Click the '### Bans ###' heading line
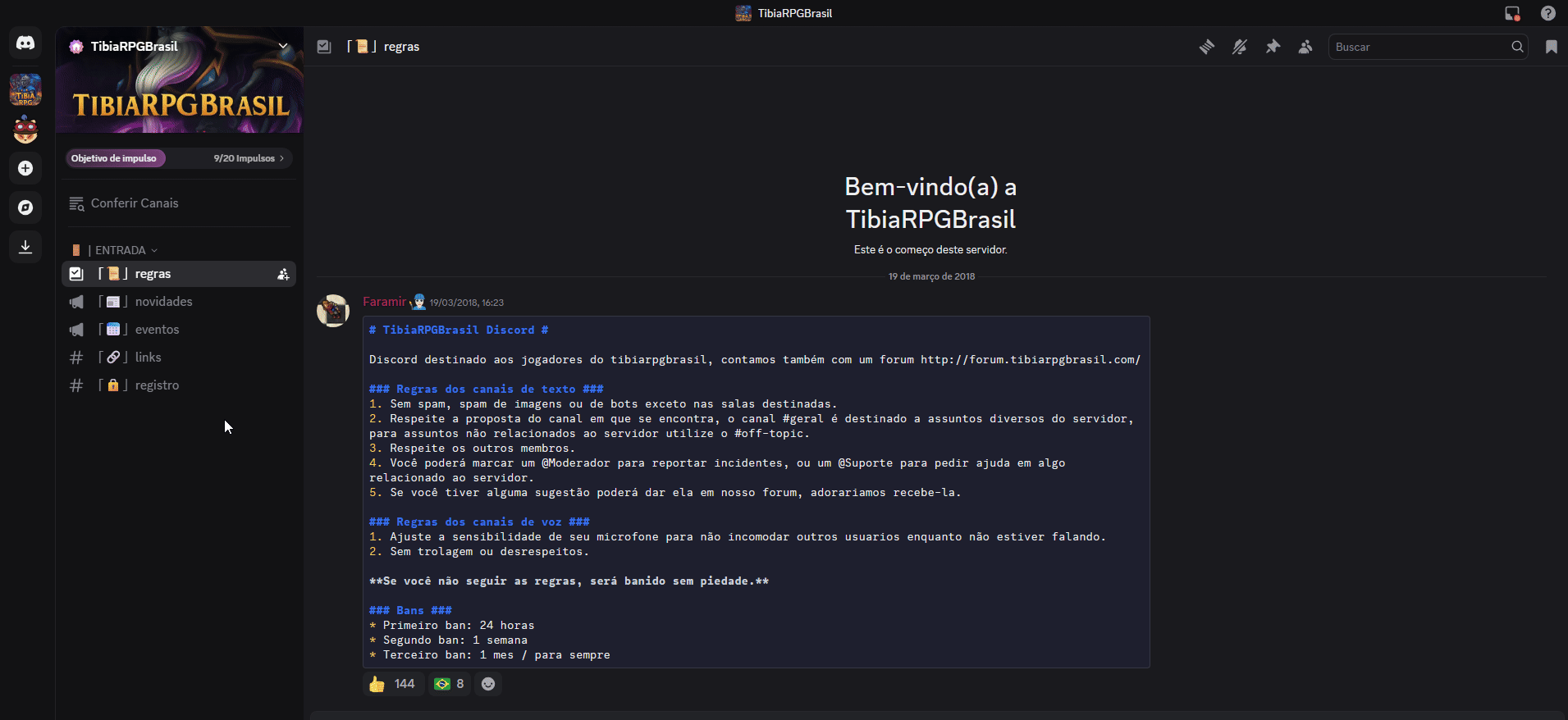The width and height of the screenshot is (1568, 720). click(410, 610)
